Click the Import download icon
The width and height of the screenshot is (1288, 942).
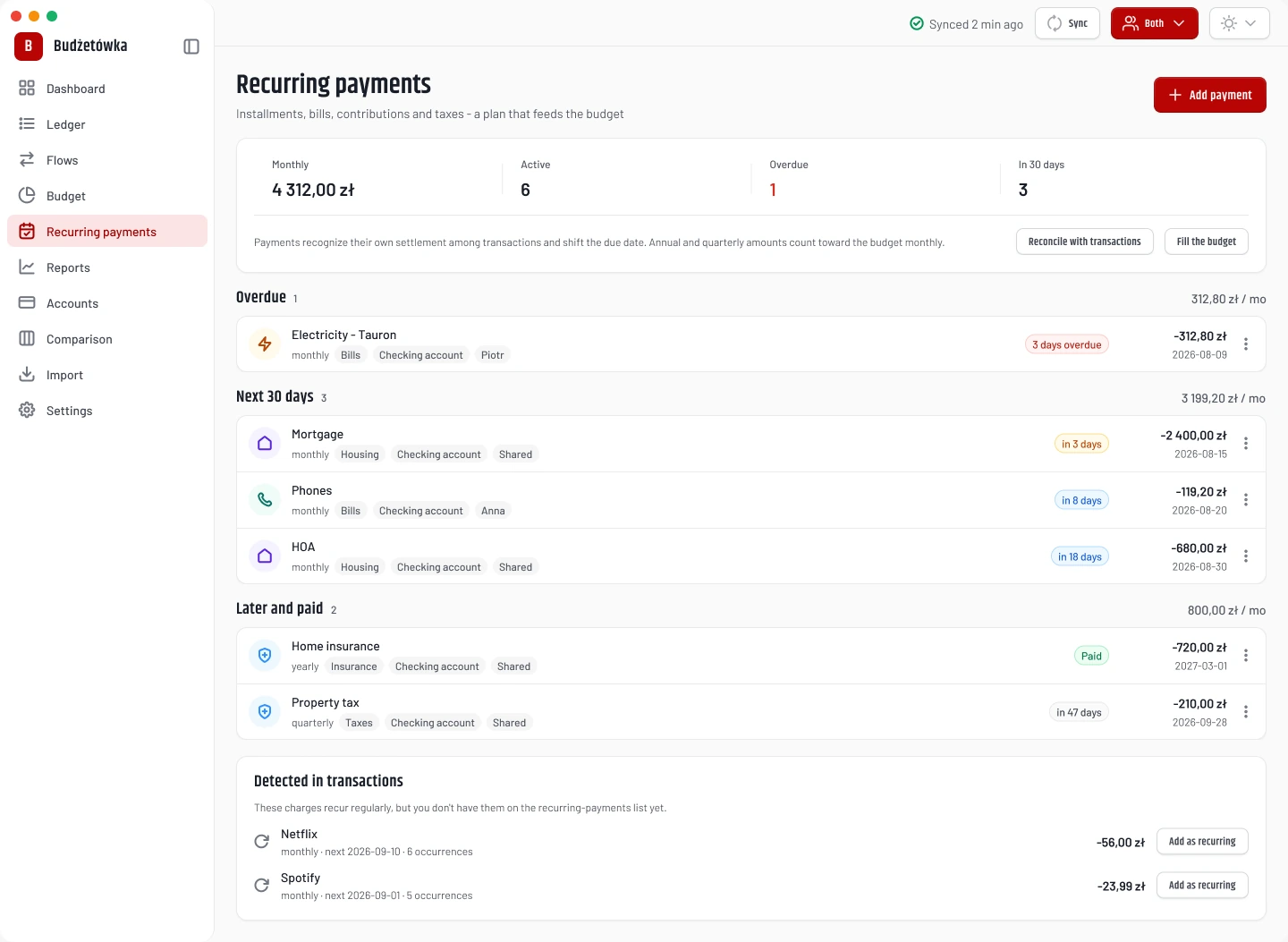[x=27, y=375]
